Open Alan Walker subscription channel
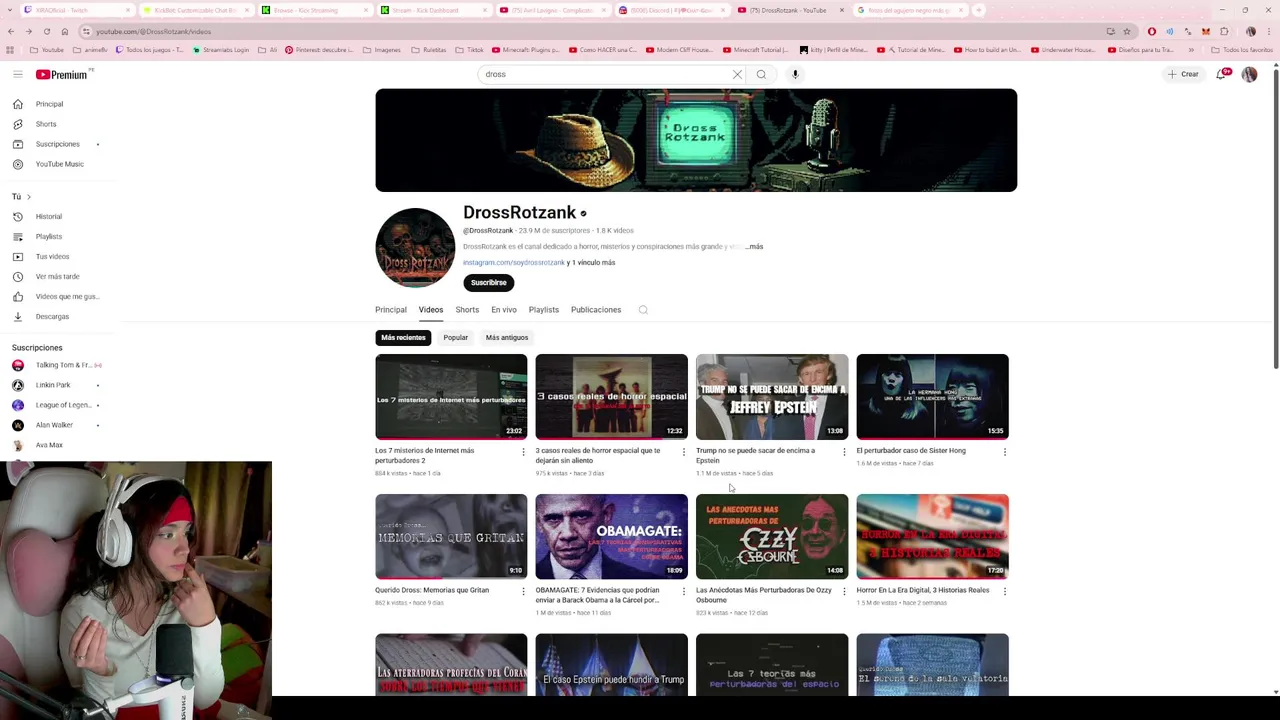This screenshot has width=1280, height=720. pyautogui.click(x=54, y=425)
